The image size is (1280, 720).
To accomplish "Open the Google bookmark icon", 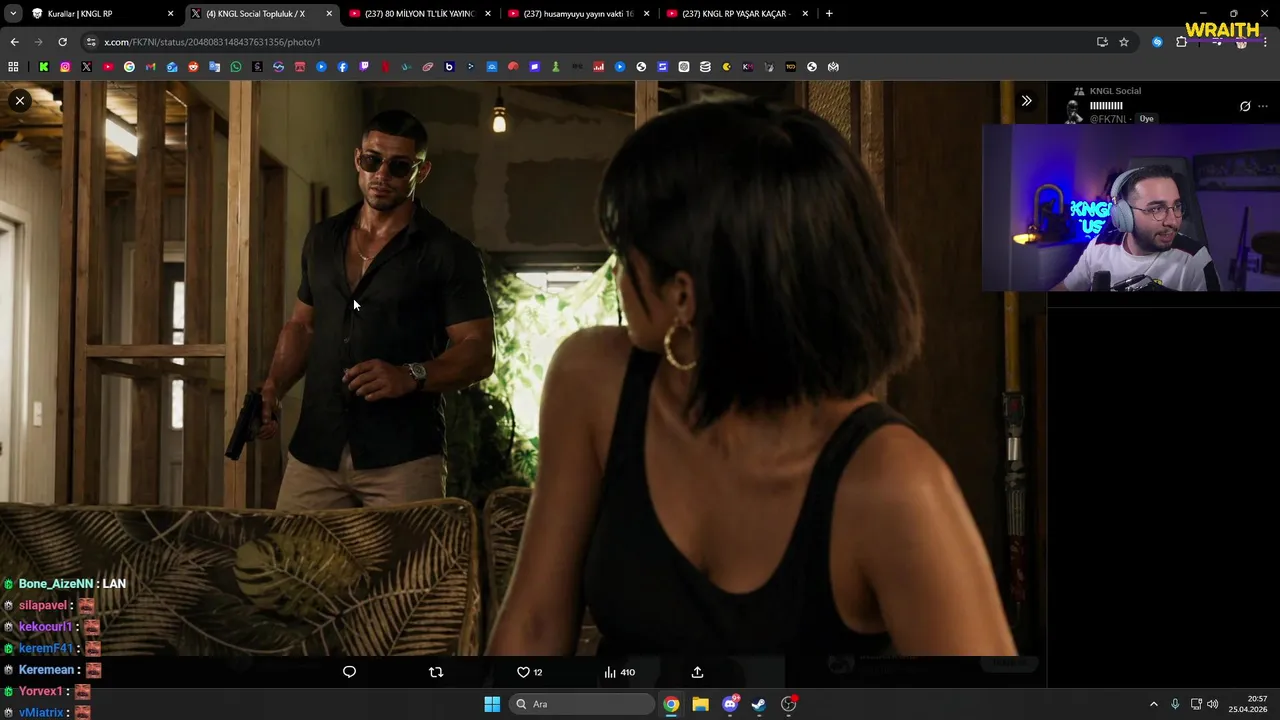I will 129,67.
